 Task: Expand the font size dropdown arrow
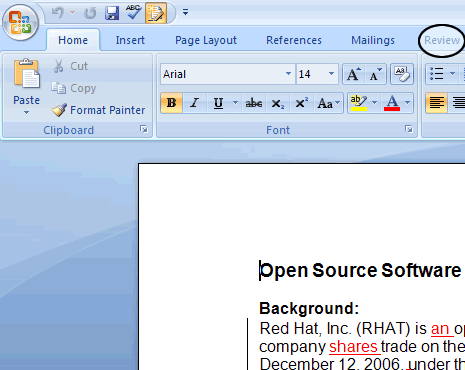click(331, 74)
